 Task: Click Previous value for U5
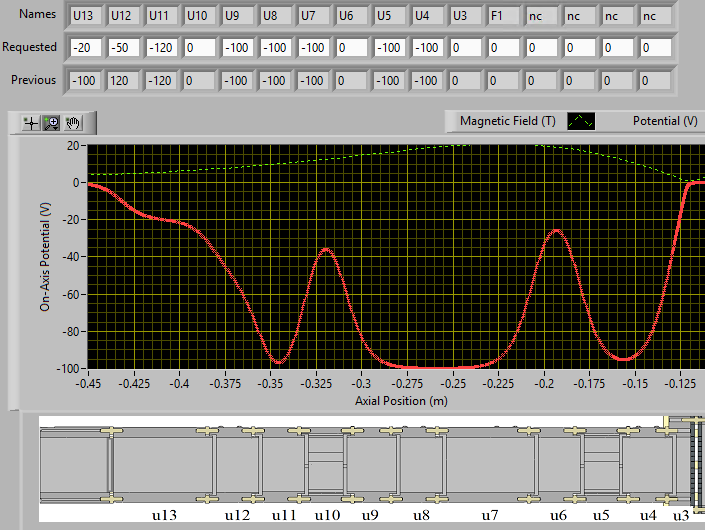click(389, 81)
